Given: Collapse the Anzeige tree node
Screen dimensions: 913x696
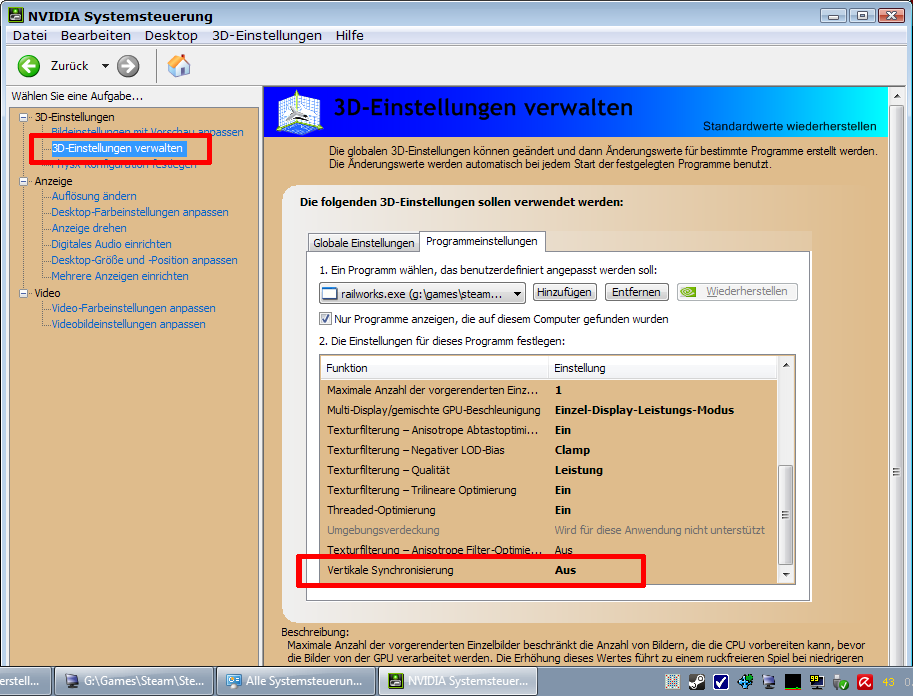Looking at the screenshot, I should point(23,181).
